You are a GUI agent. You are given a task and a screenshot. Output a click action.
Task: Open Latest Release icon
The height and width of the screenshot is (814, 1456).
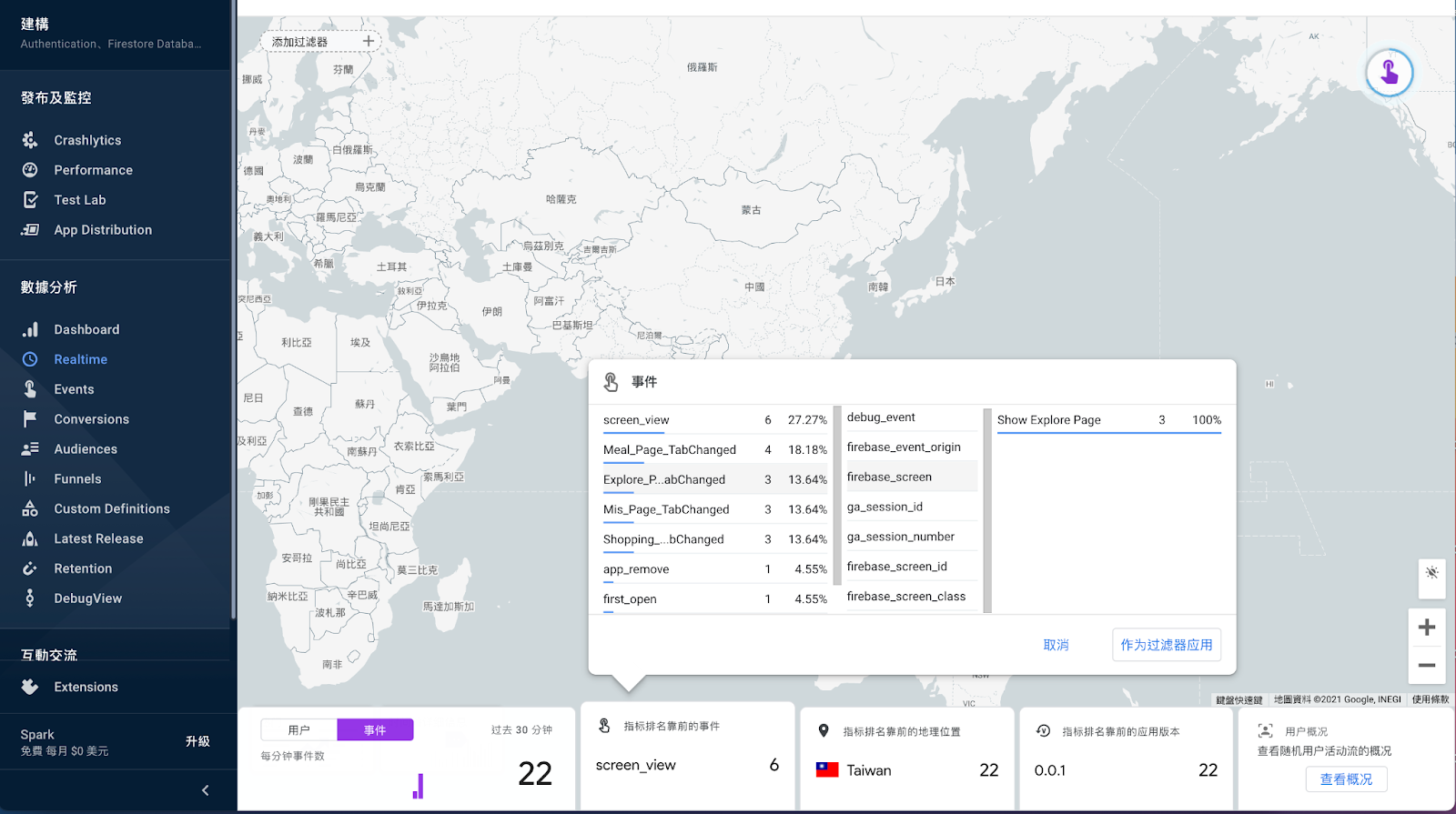click(30, 538)
